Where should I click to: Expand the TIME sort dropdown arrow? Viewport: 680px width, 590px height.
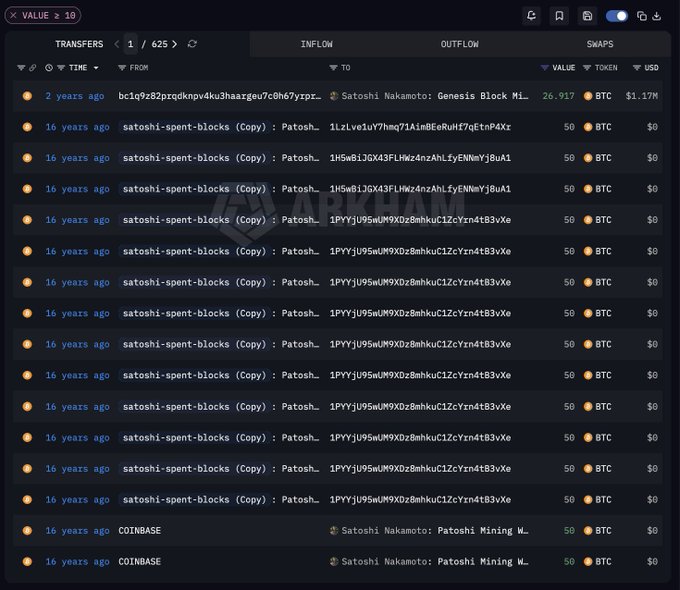[96, 68]
